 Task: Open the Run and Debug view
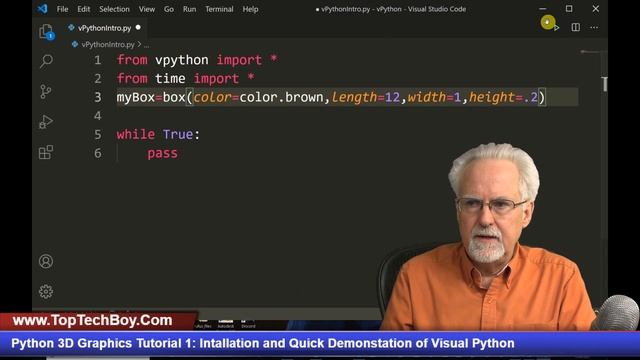coord(46,122)
